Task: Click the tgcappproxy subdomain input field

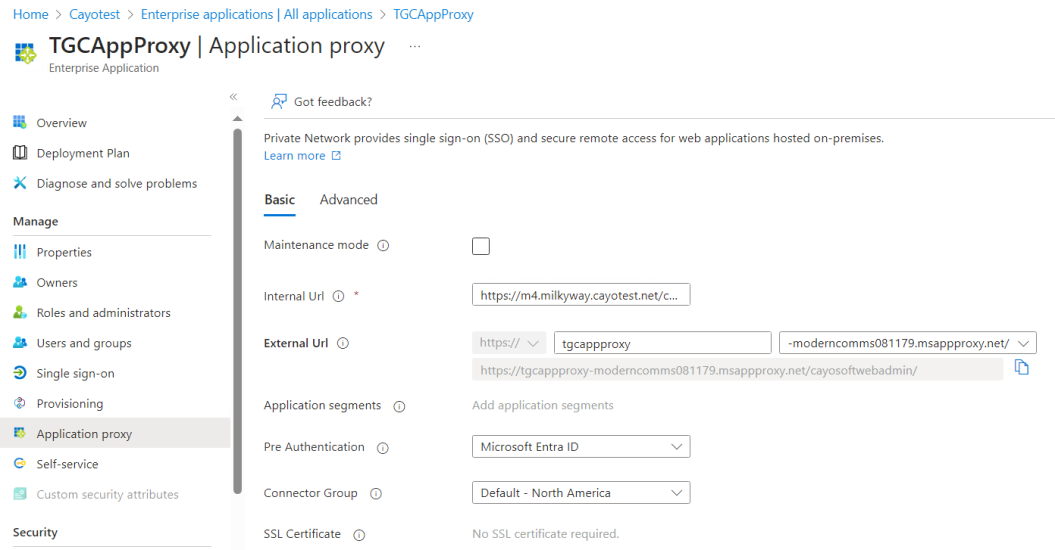Action: coord(663,343)
